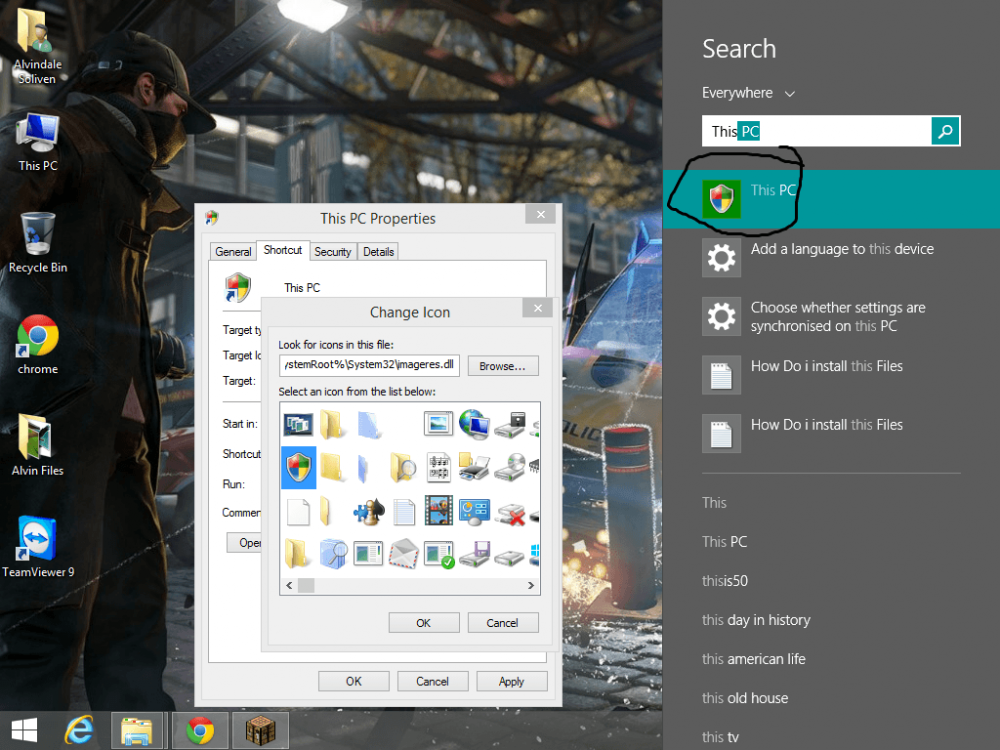Select the lined notepad document icon
Image resolution: width=1000 pixels, height=750 pixels.
(x=404, y=511)
